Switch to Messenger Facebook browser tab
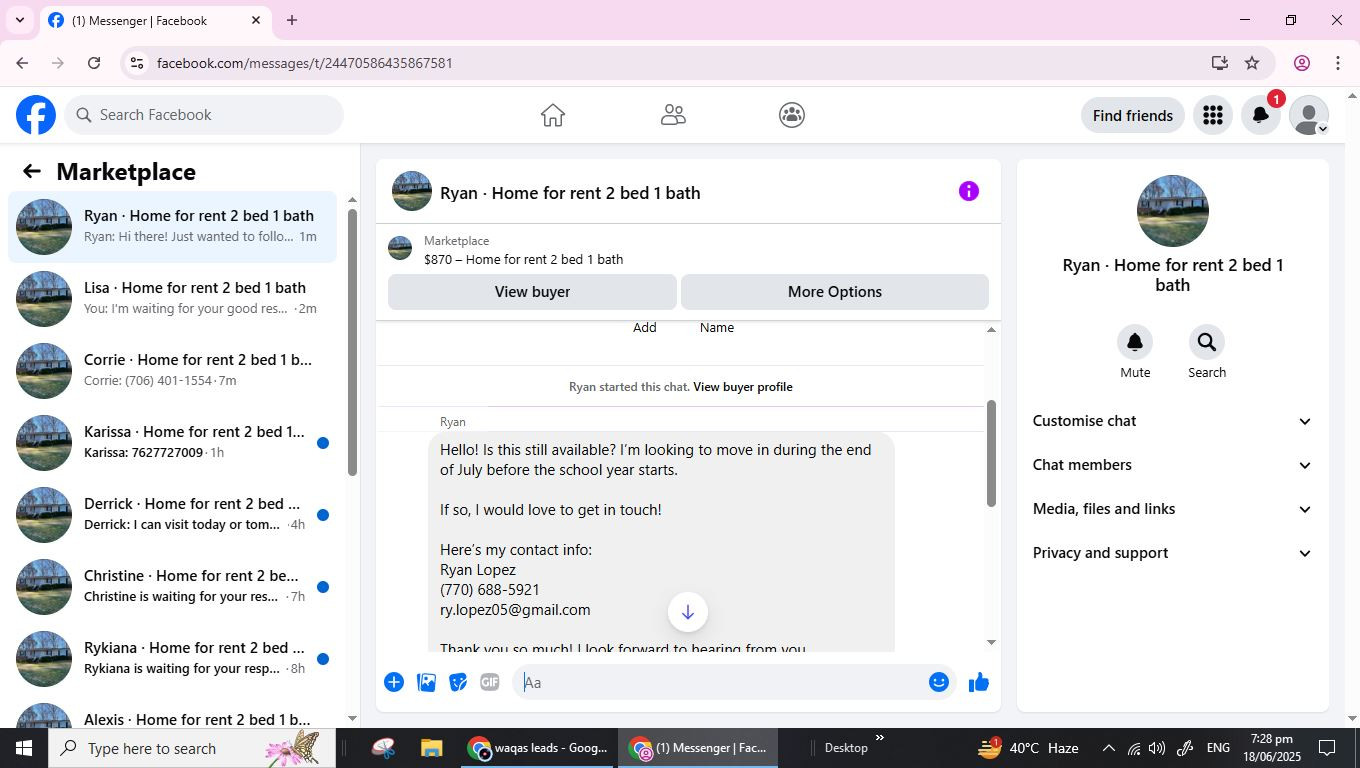Screen dimensions: 1360x768 (x=155, y=20)
